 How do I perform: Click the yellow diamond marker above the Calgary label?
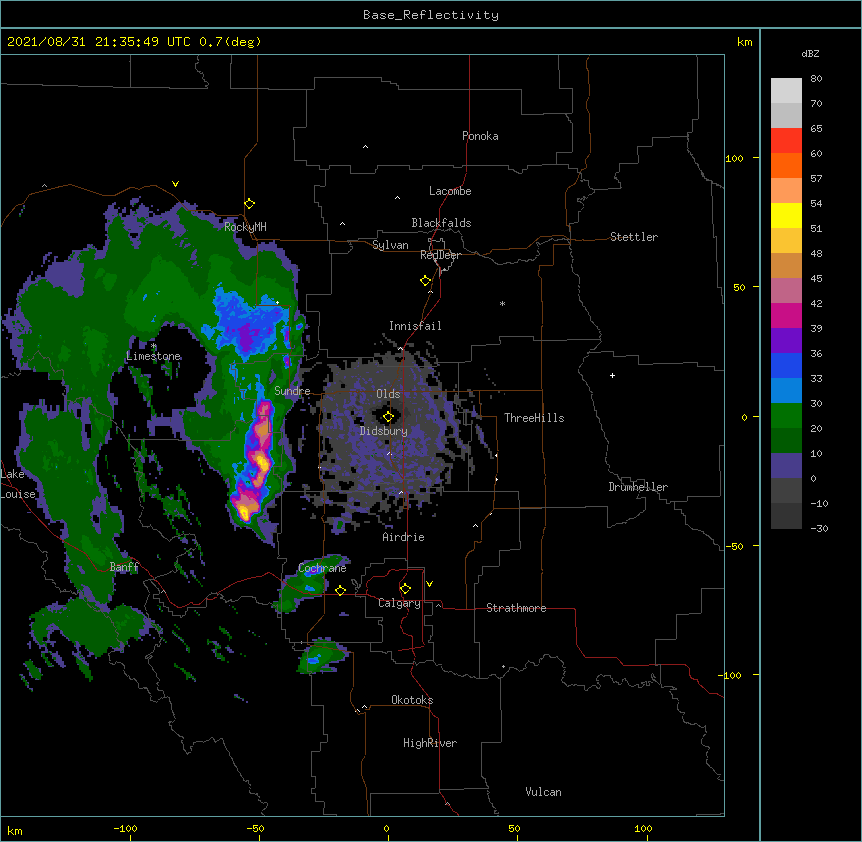(x=405, y=589)
